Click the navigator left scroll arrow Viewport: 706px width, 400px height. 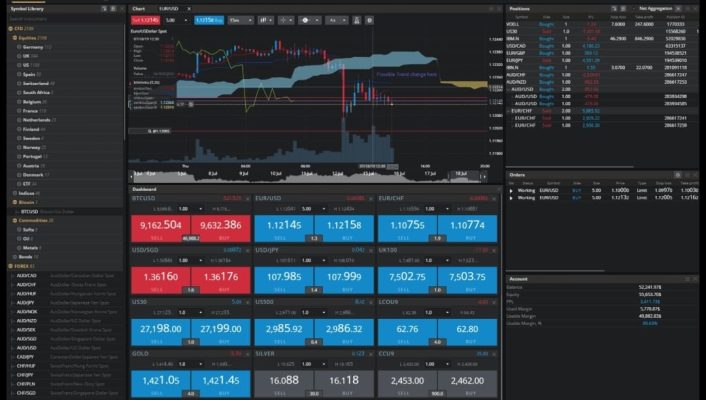(131, 177)
